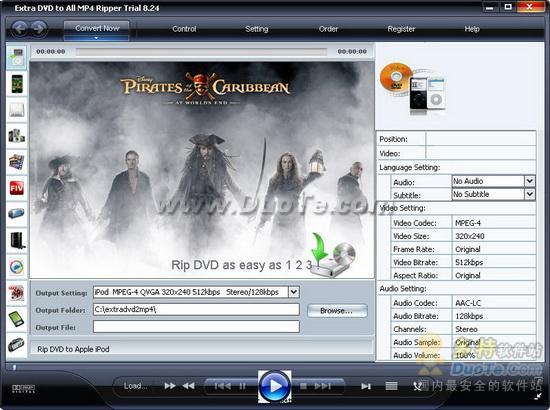Minimize the Extra DVD Ripper window
This screenshot has height=410, width=550.
tap(490, 7)
